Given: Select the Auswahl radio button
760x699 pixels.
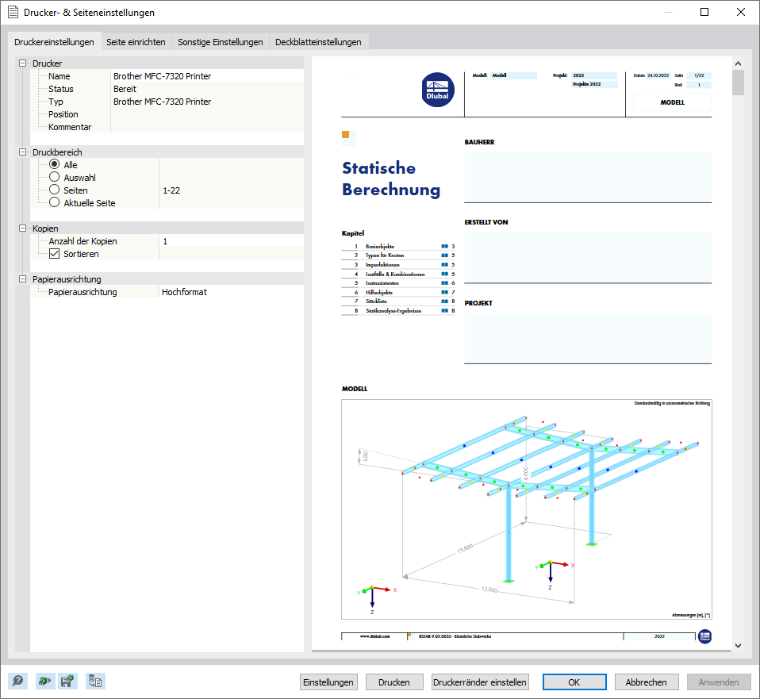Looking at the screenshot, I should click(54, 177).
